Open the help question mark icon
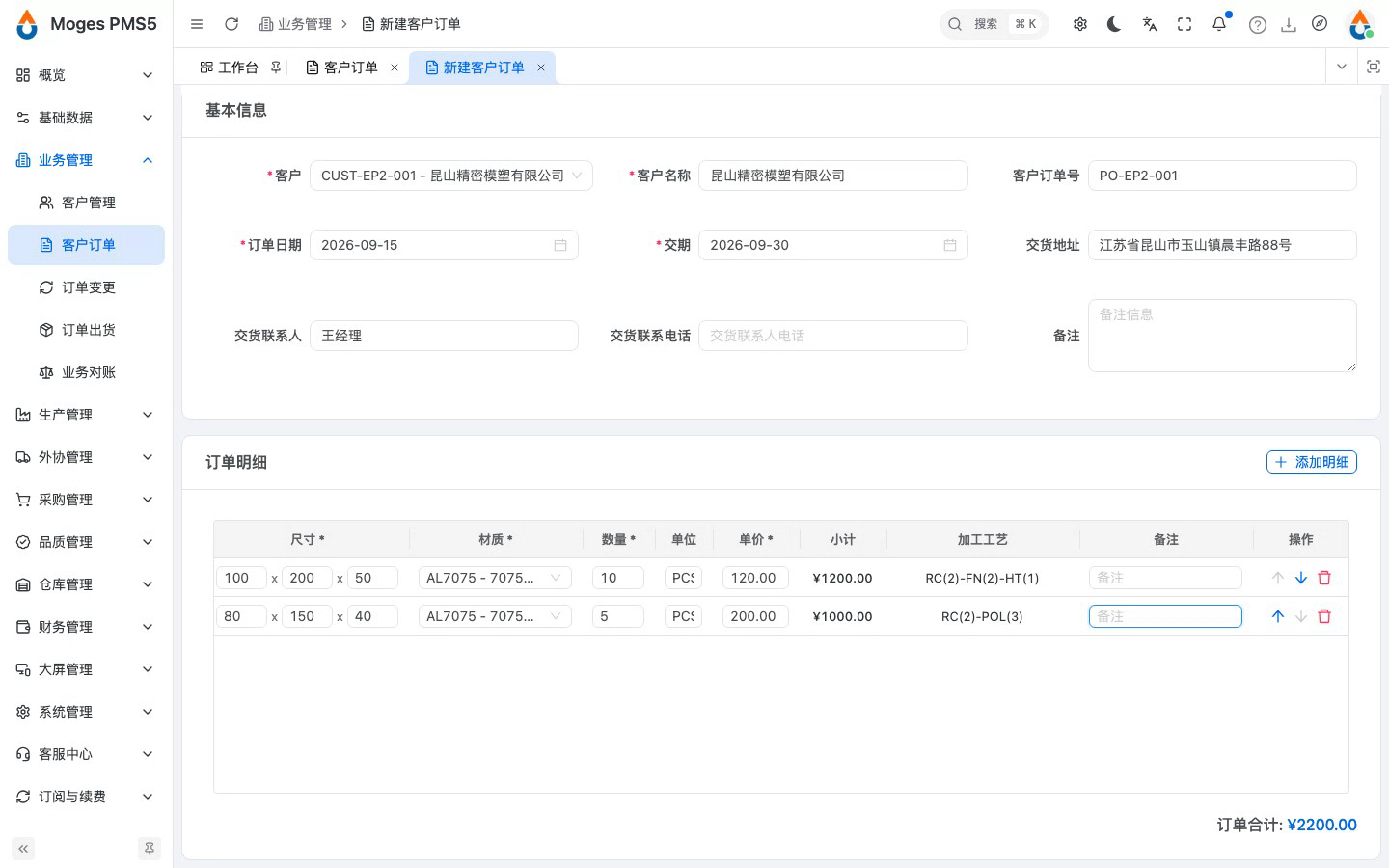Viewport: 1389px width, 868px height. click(1258, 25)
